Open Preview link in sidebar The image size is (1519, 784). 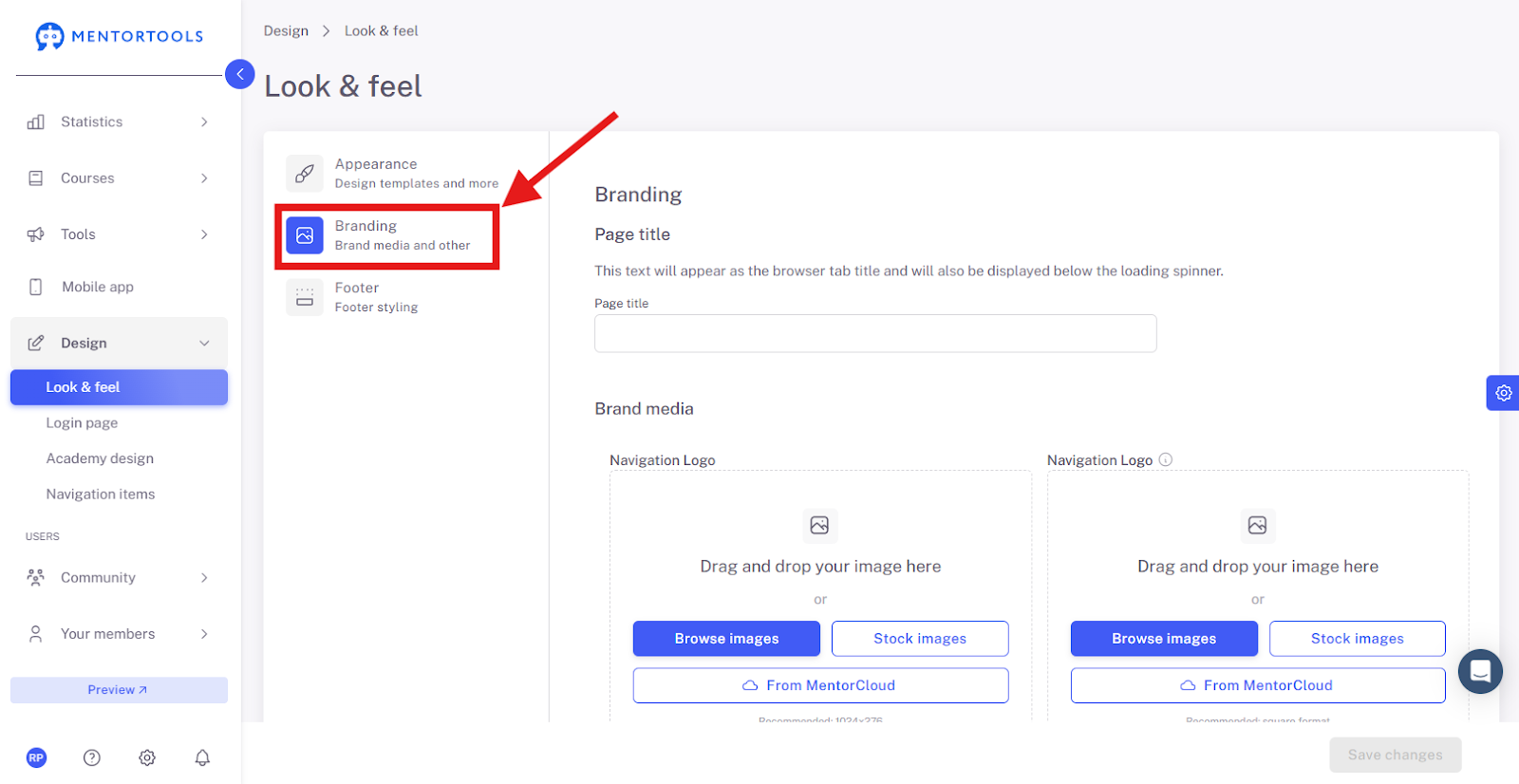[x=119, y=690]
